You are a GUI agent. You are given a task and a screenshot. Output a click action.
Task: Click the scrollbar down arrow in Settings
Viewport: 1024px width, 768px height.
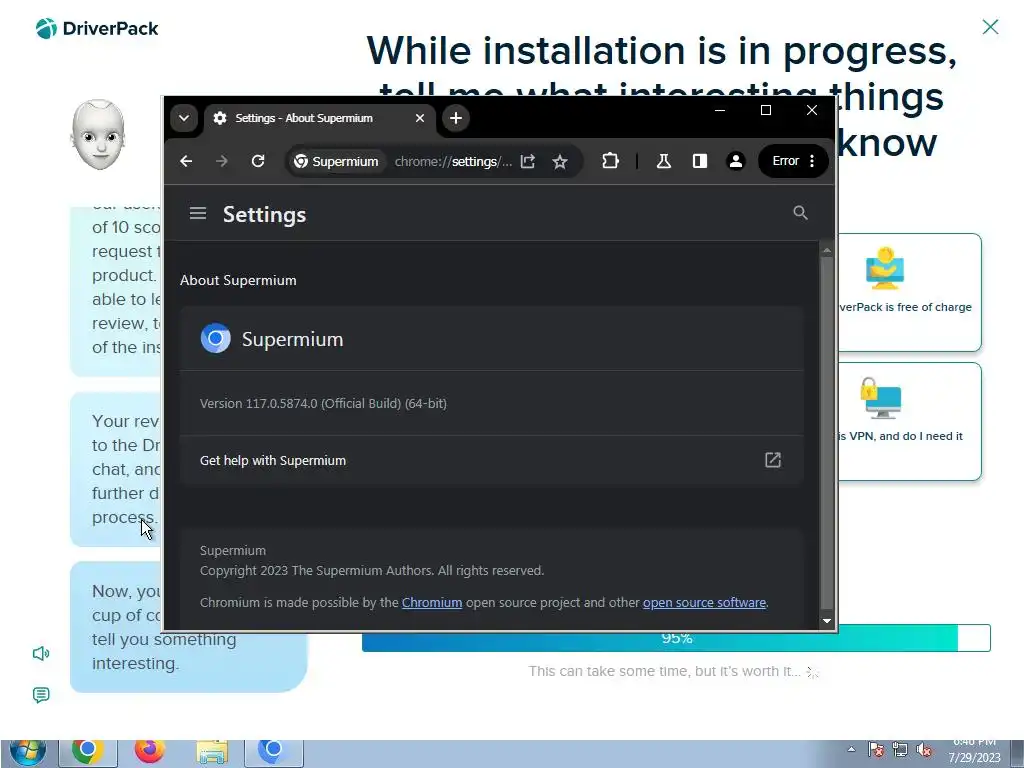coord(827,621)
